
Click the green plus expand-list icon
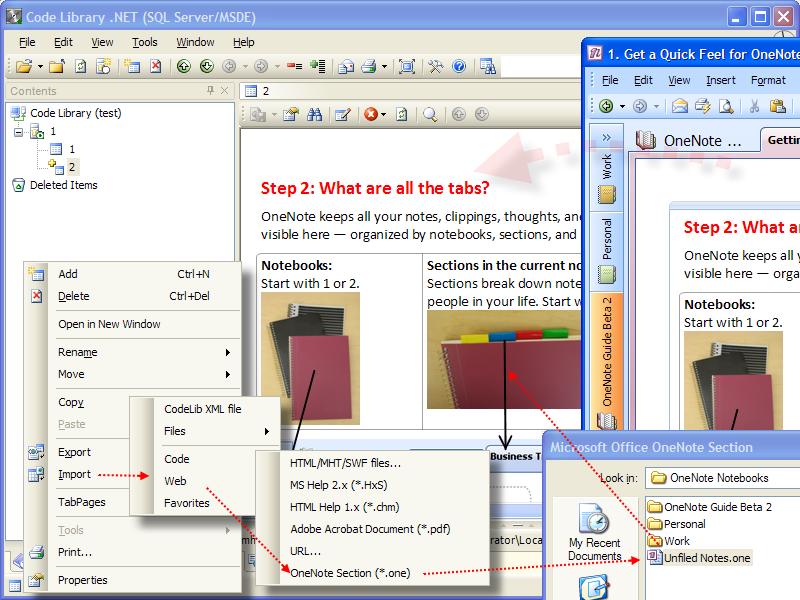coord(318,66)
